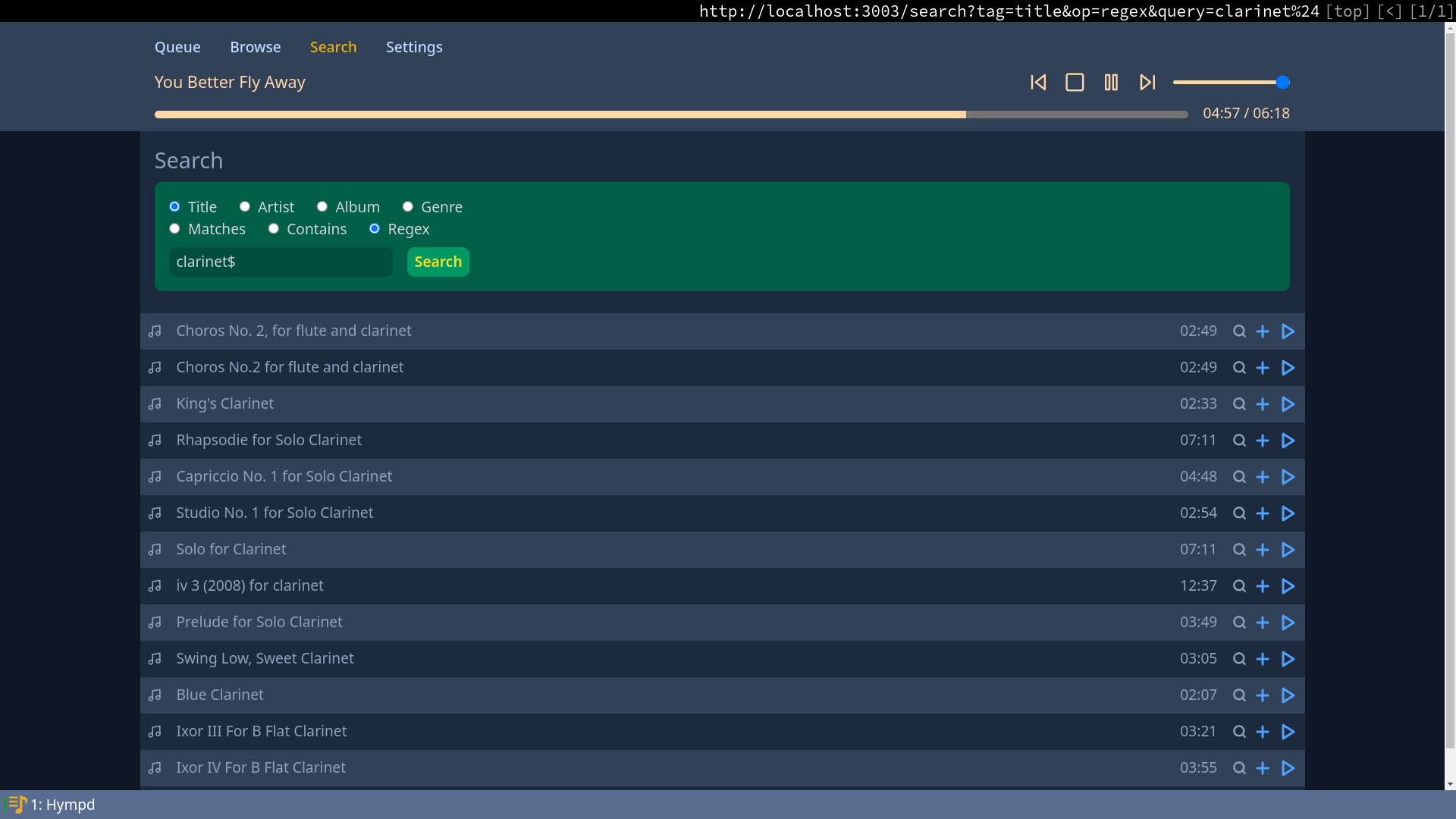Click magnifier icon for Prelude for Solo Clarinet
Viewport: 1456px width, 819px height.
pyautogui.click(x=1239, y=623)
